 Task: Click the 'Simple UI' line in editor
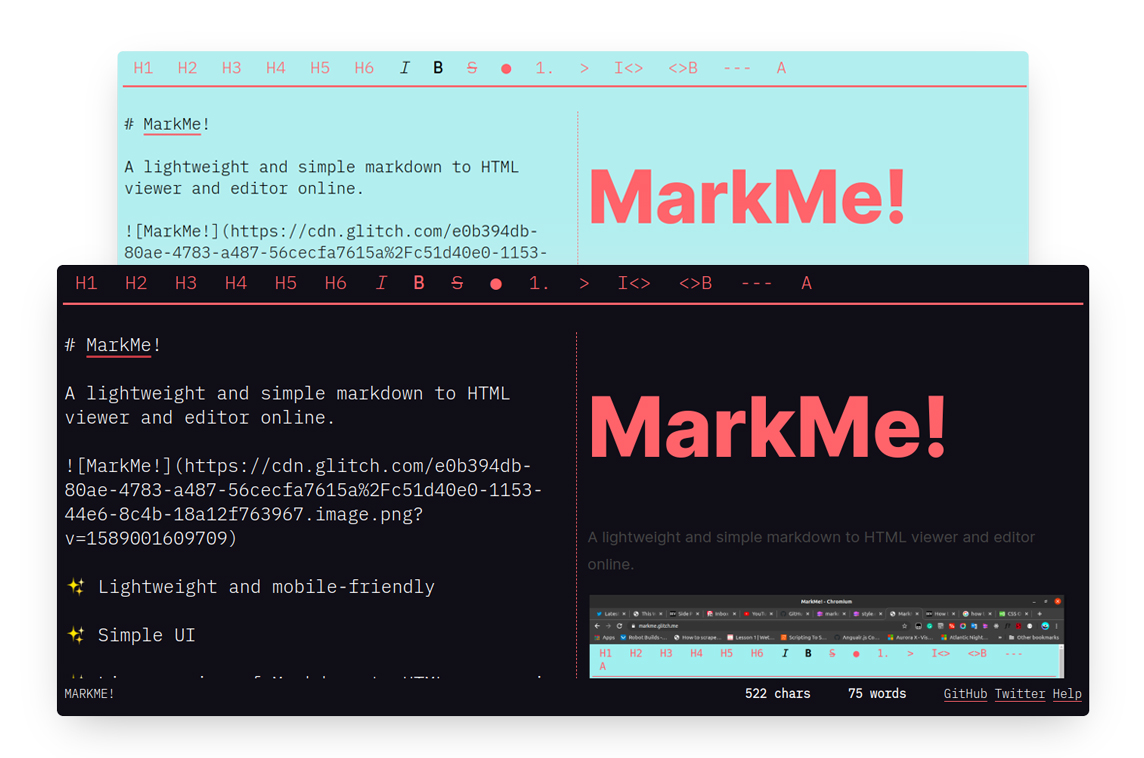pyautogui.click(x=131, y=635)
